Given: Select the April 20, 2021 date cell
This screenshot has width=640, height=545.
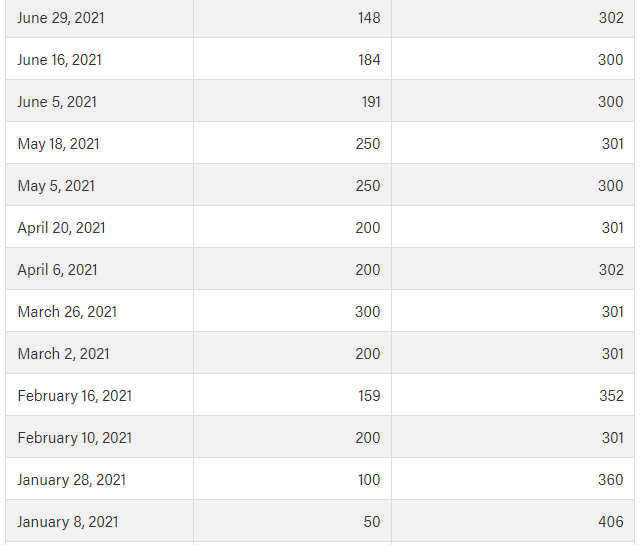Looking at the screenshot, I should (x=61, y=228).
